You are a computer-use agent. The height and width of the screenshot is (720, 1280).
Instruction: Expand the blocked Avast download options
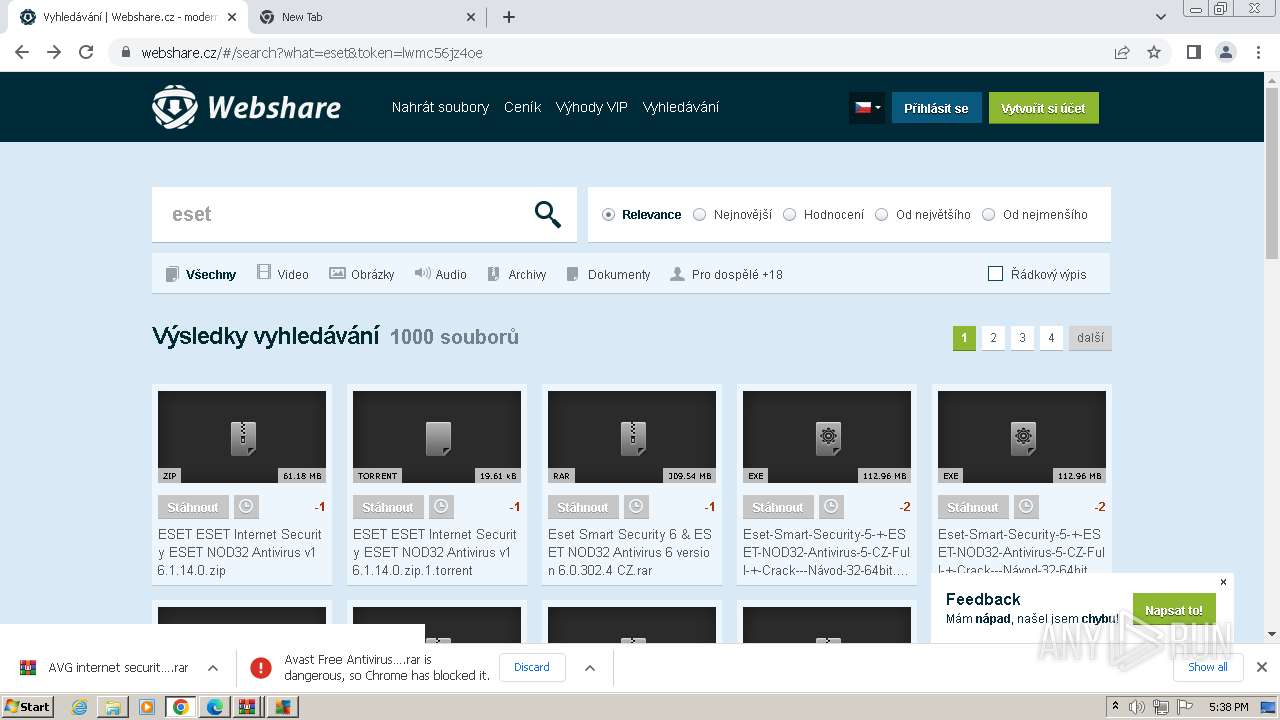[x=590, y=667]
